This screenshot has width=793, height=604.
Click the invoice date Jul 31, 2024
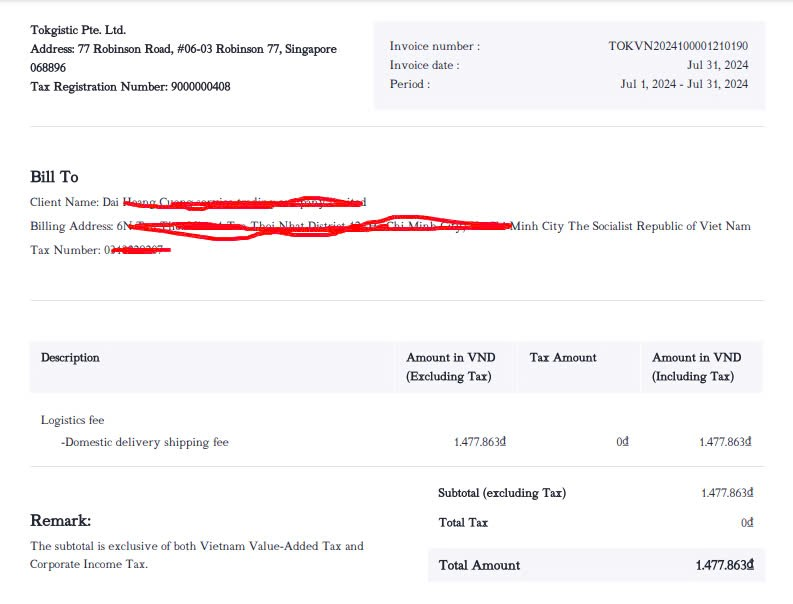pos(717,65)
